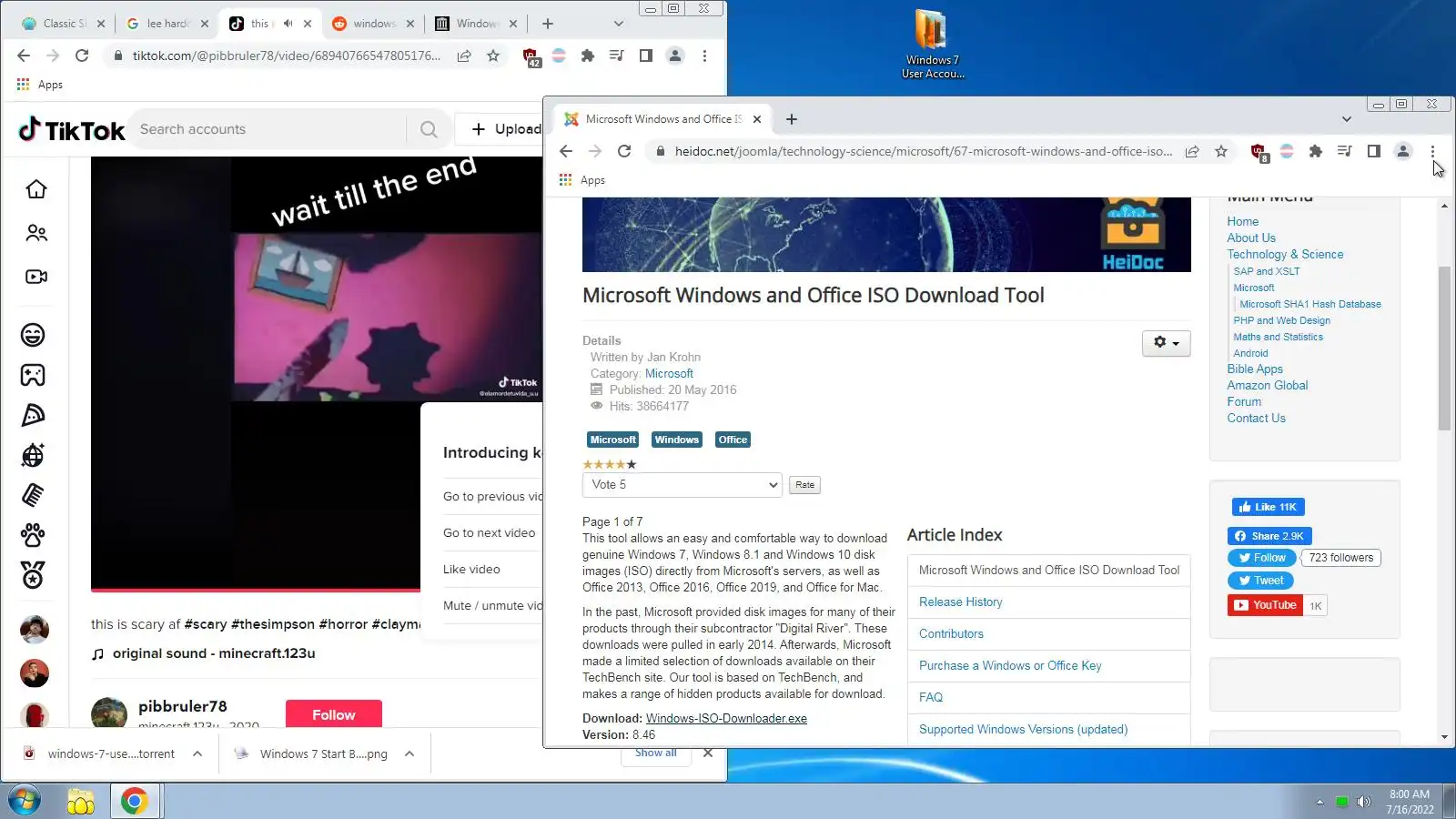Click the TikTok logo
The image size is (1456, 819).
[x=72, y=130]
